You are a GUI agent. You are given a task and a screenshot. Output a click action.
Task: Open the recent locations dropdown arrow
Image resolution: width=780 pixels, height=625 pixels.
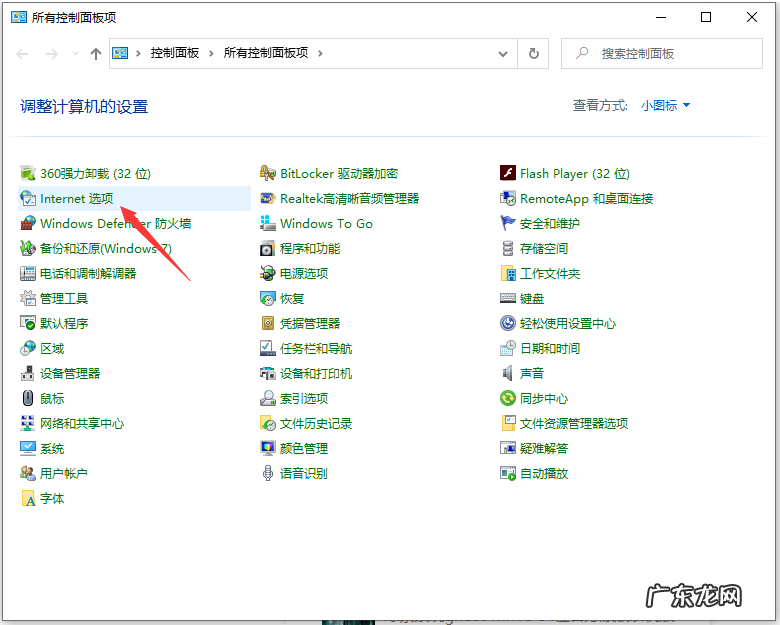click(75, 53)
